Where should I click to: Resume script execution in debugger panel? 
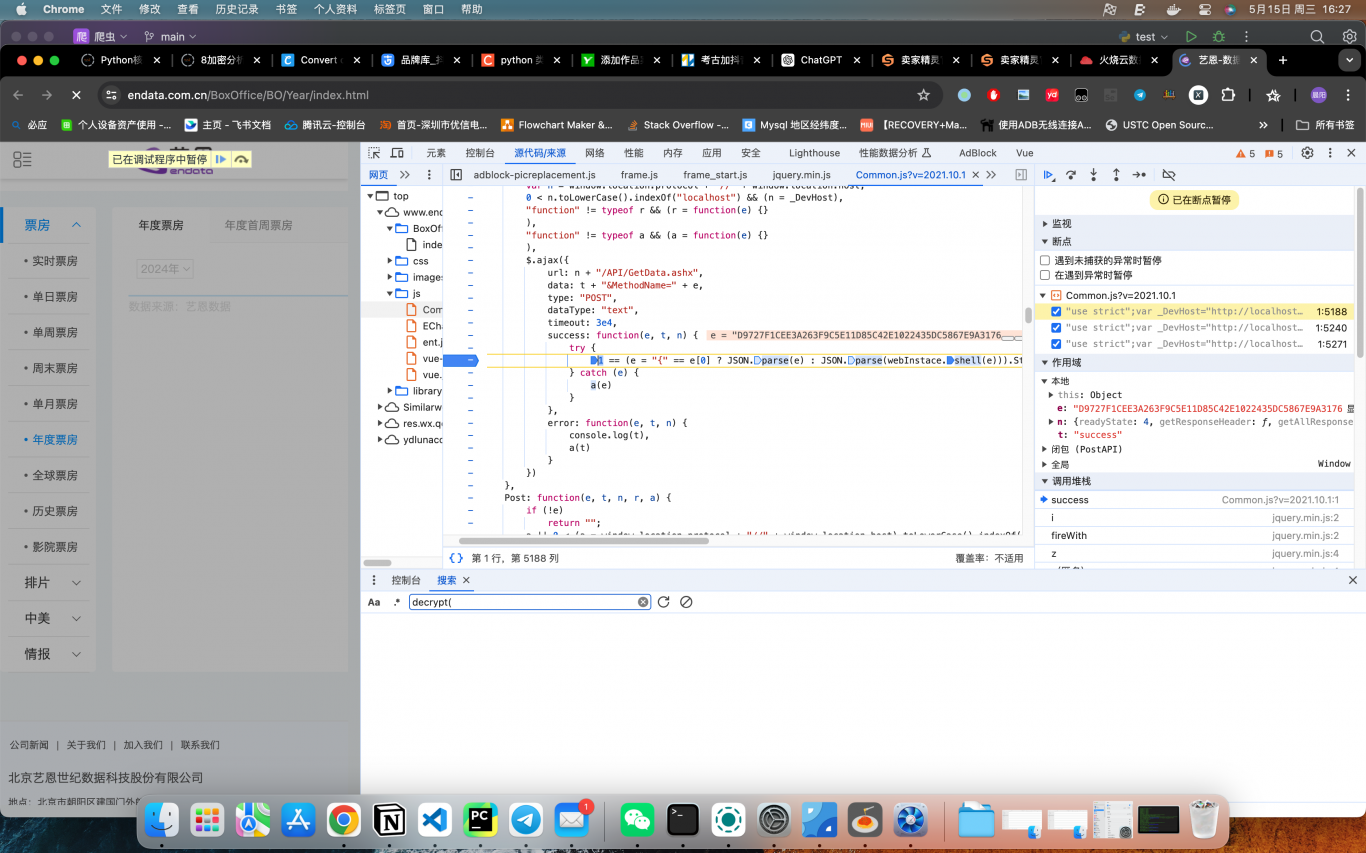(x=1048, y=175)
